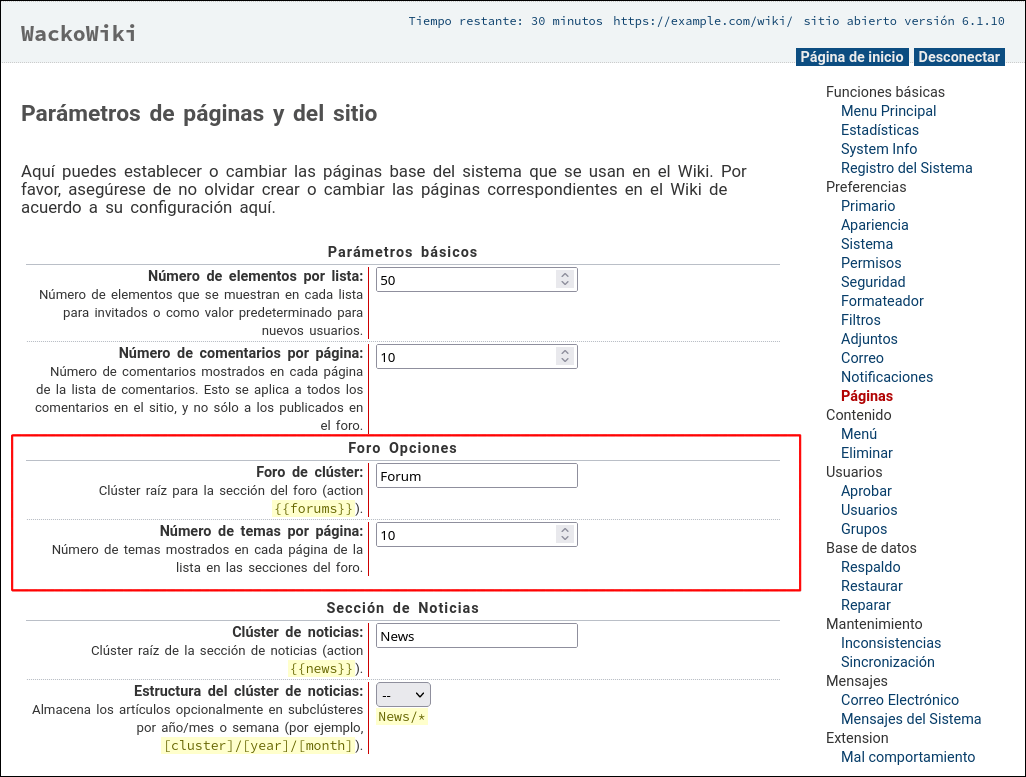Open the news cluster structure dropdown
Screen dimensions: 1026x777
click(x=403, y=695)
